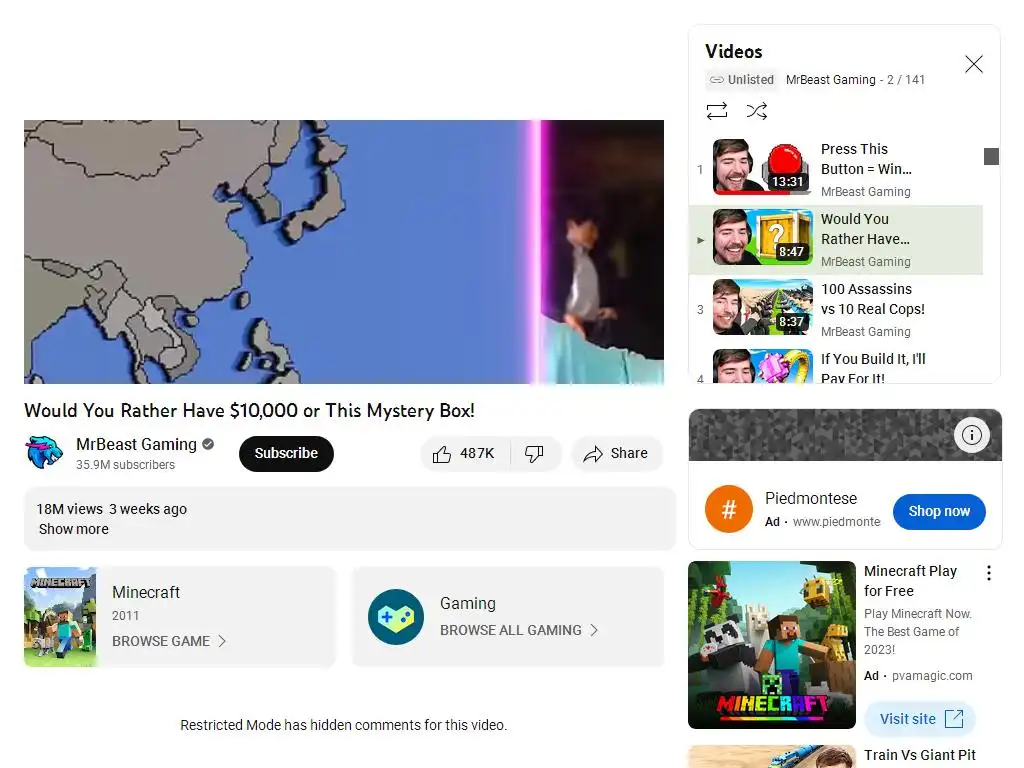Play 100 Assassins vs 10 Real Cops
The image size is (1024, 768).
[x=836, y=310]
